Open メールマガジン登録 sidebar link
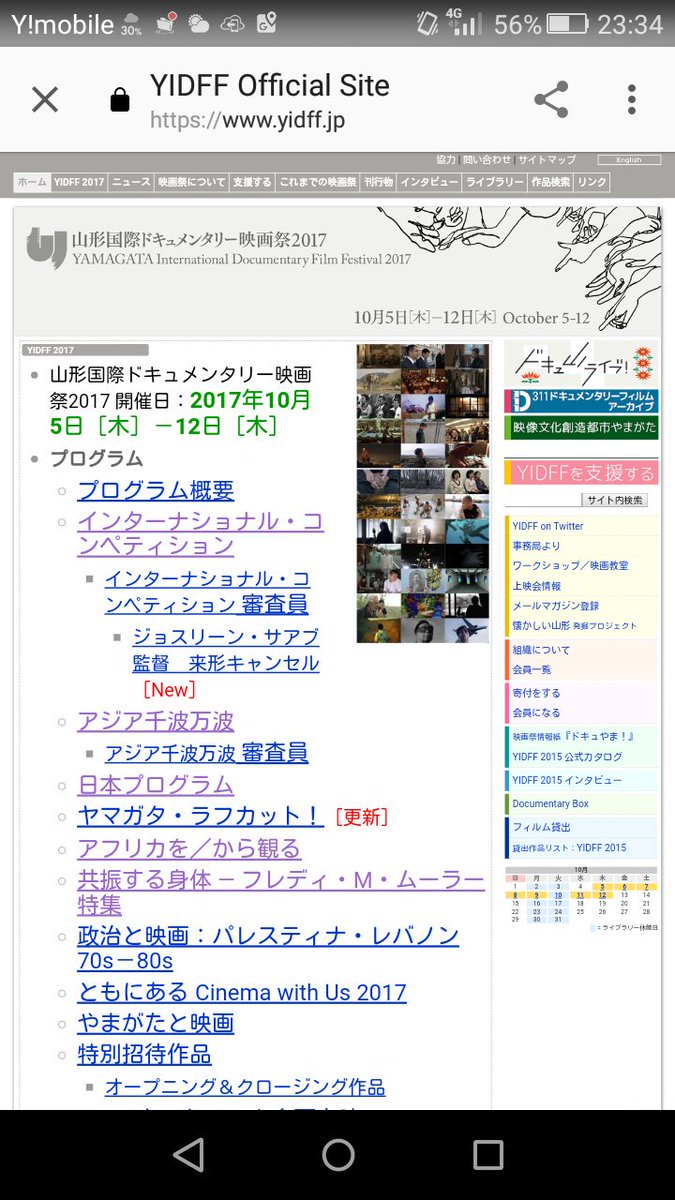Image resolution: width=675 pixels, height=1200 pixels. pyautogui.click(x=556, y=606)
